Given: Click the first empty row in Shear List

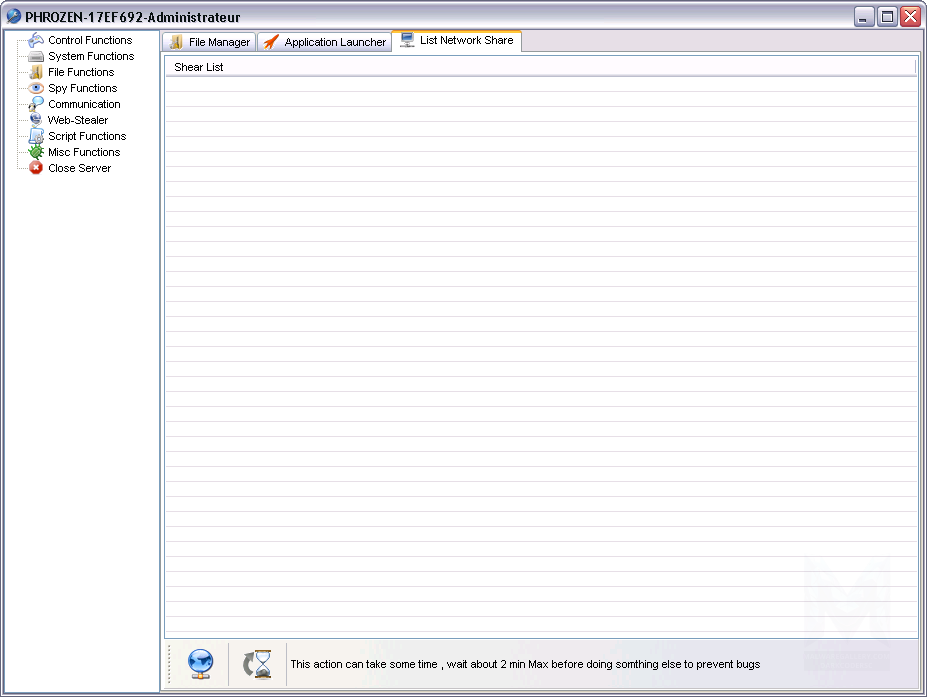Looking at the screenshot, I should coord(540,84).
